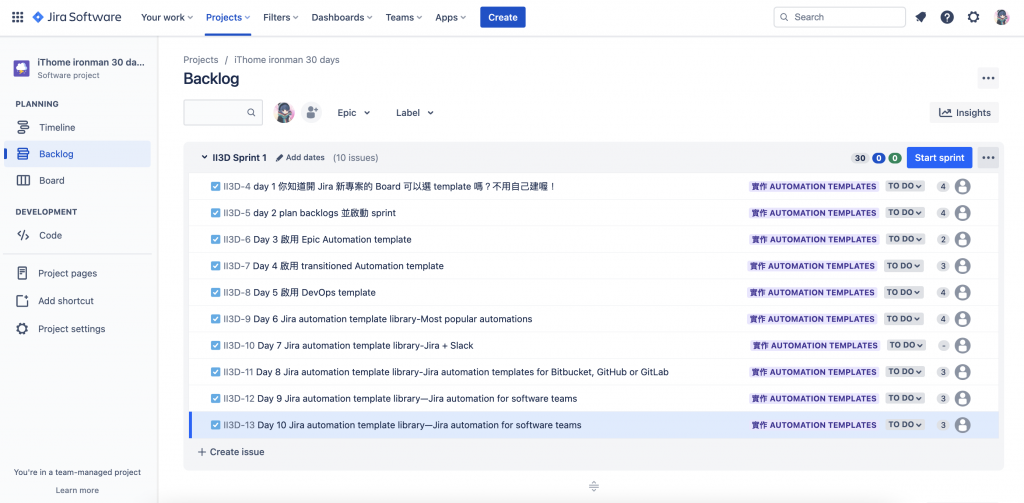Open the notifications bell icon

pos(921,18)
